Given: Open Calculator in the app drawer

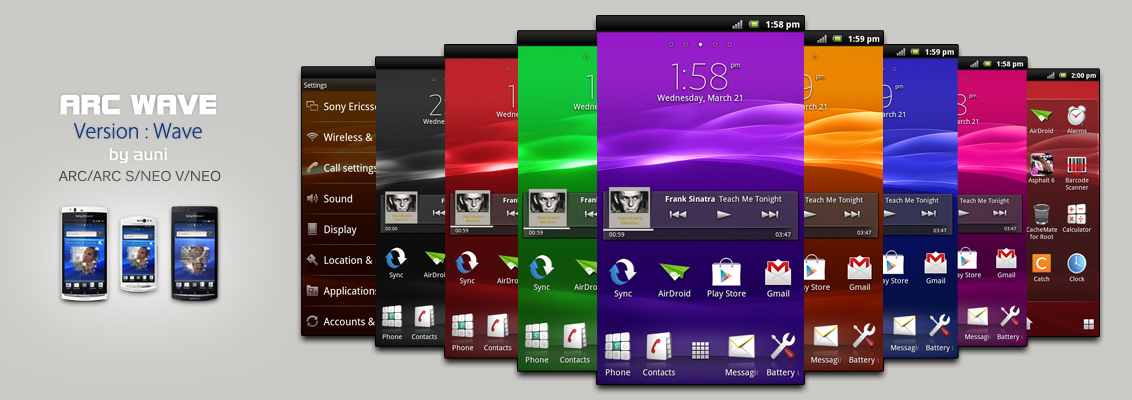Looking at the screenshot, I should coord(1076,218).
